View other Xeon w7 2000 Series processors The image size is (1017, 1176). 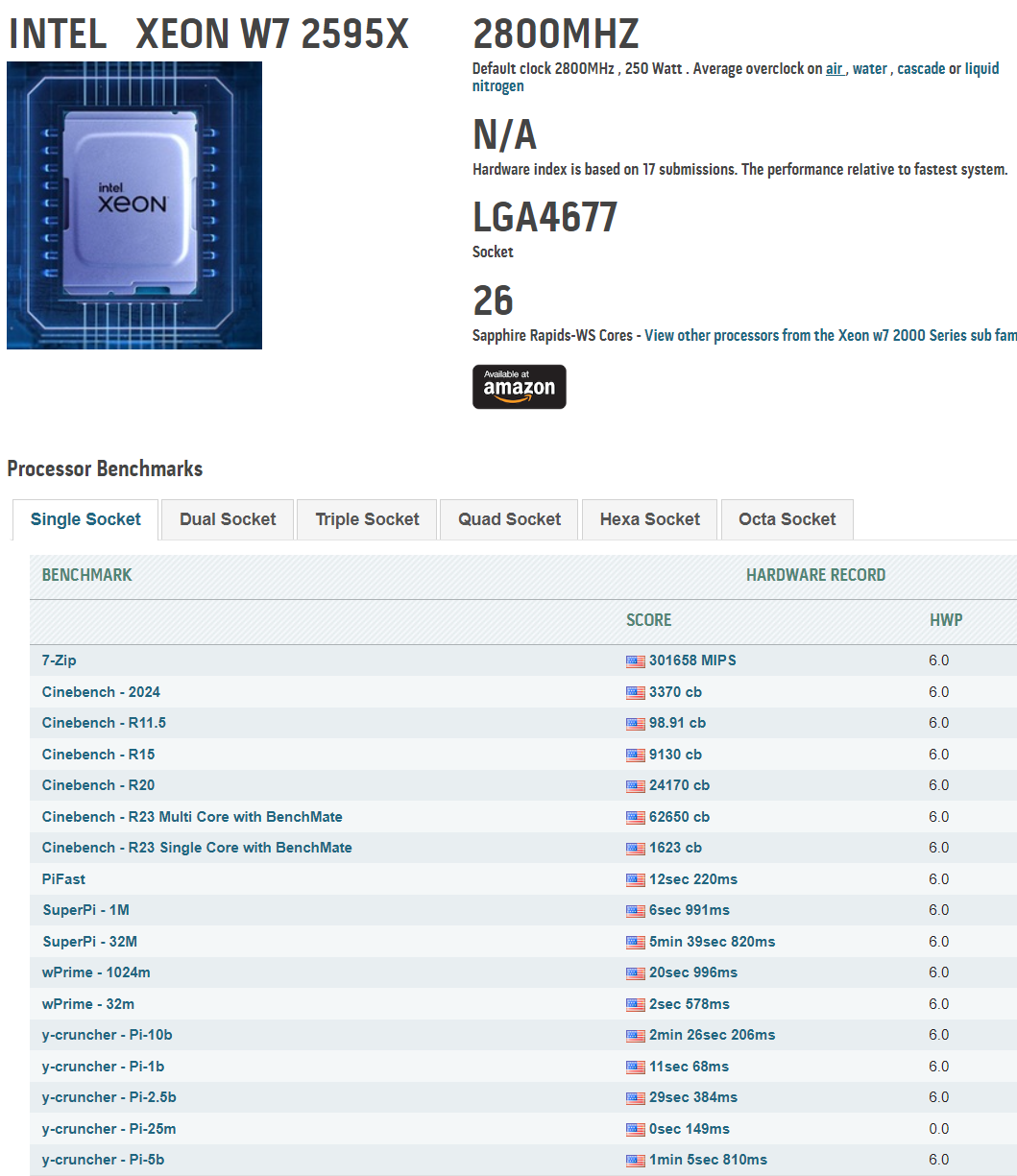pos(831,336)
